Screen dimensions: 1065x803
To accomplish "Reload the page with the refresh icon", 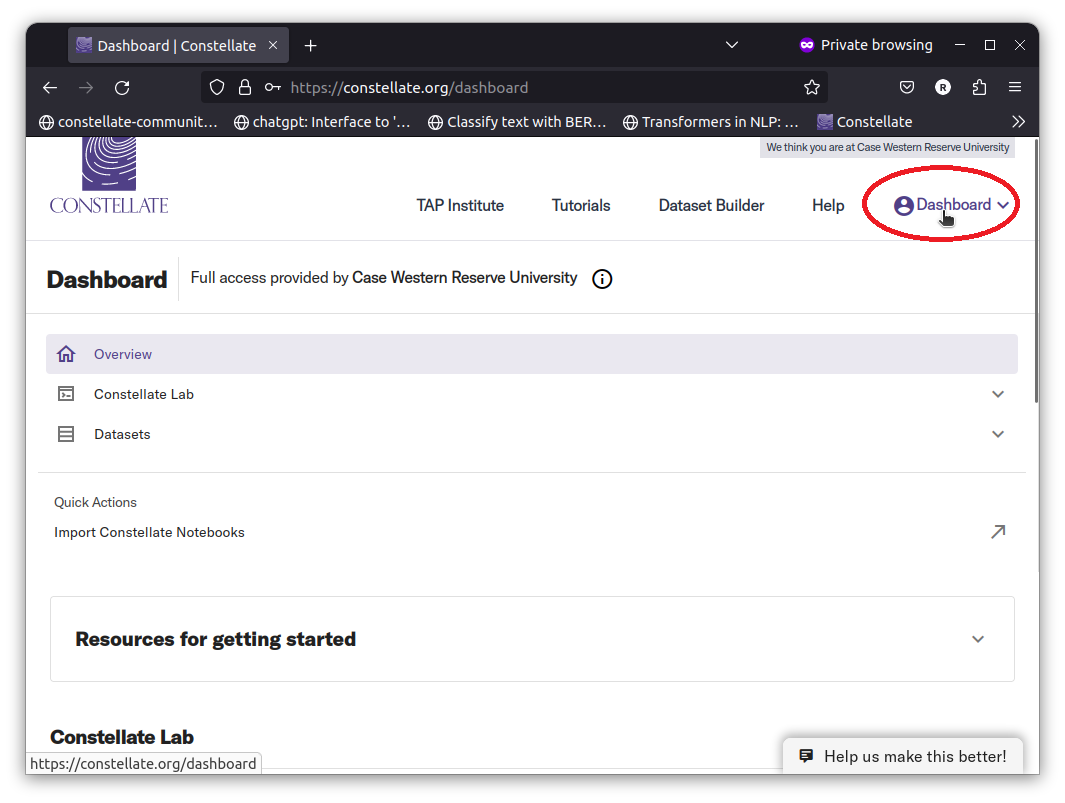I will [x=122, y=88].
